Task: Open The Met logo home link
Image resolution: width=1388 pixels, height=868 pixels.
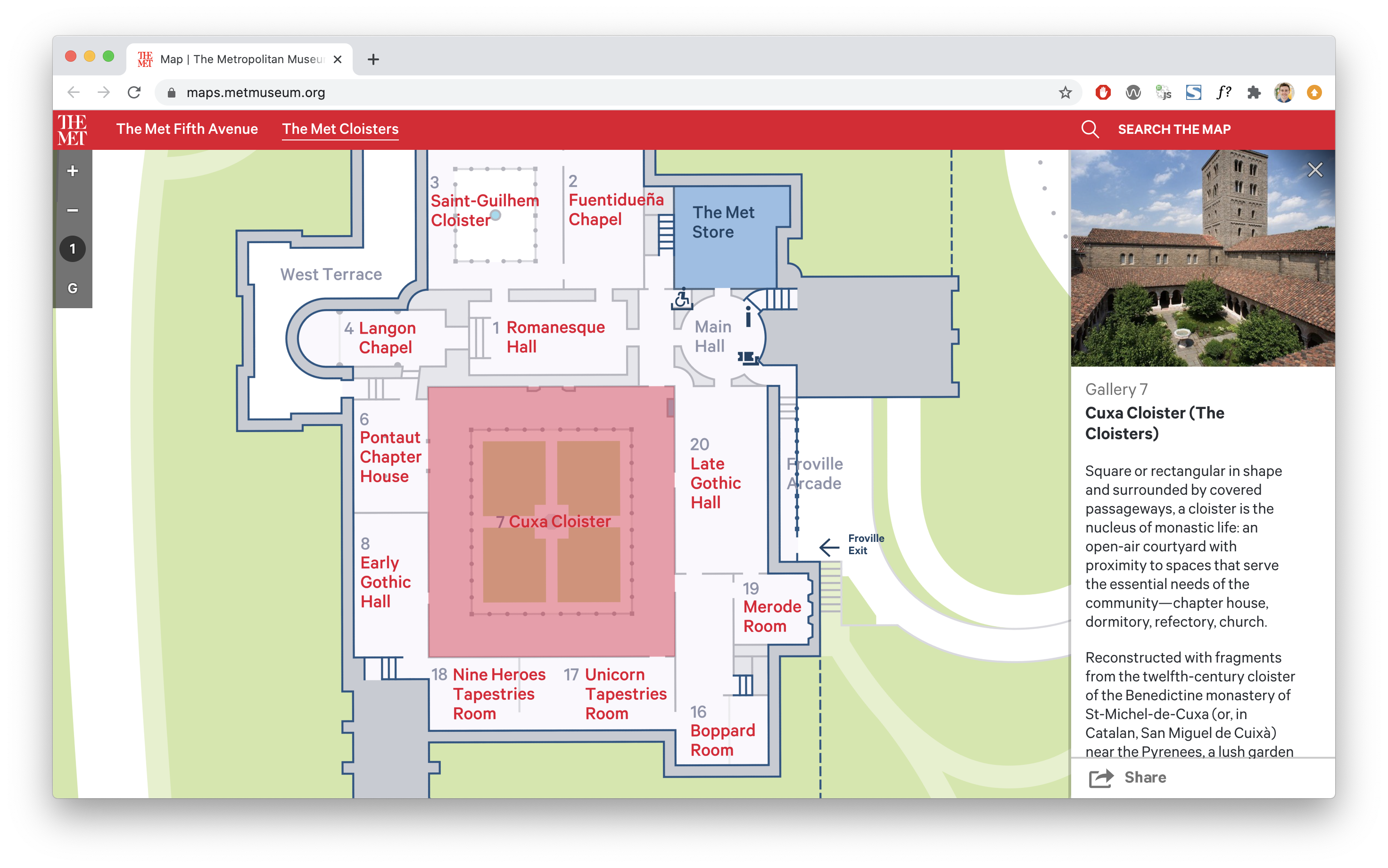Action: point(72,130)
